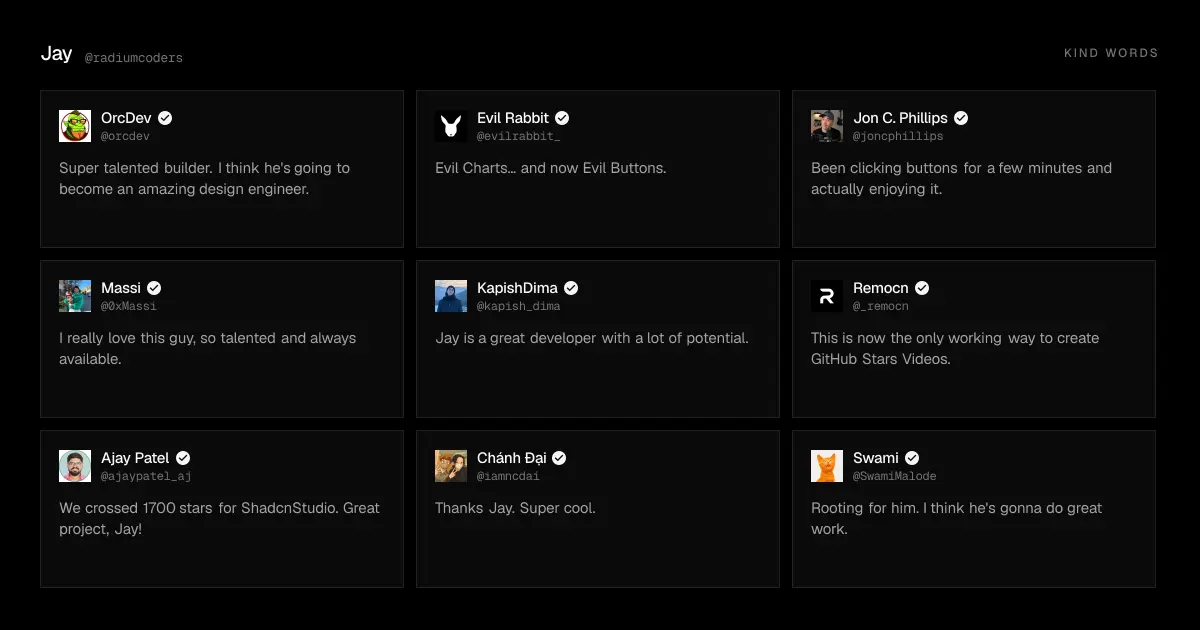Screen dimensions: 1200x630
Task: Open the Ajay Patel name link
Action: coord(135,458)
